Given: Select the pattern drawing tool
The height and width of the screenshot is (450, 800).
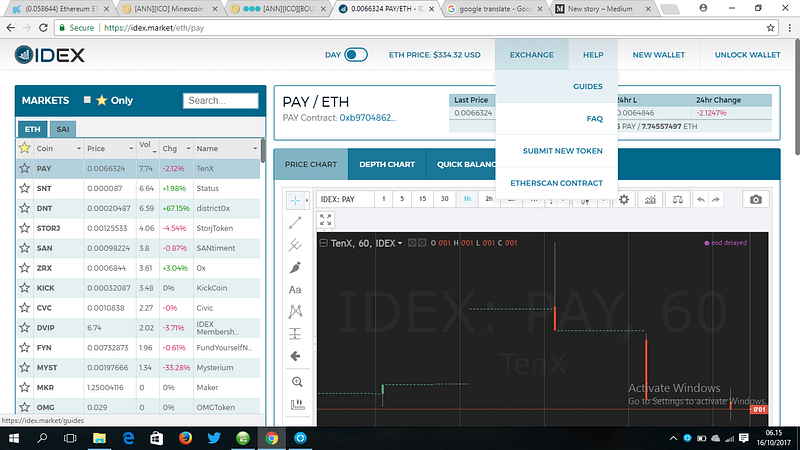Looking at the screenshot, I should pos(295,311).
